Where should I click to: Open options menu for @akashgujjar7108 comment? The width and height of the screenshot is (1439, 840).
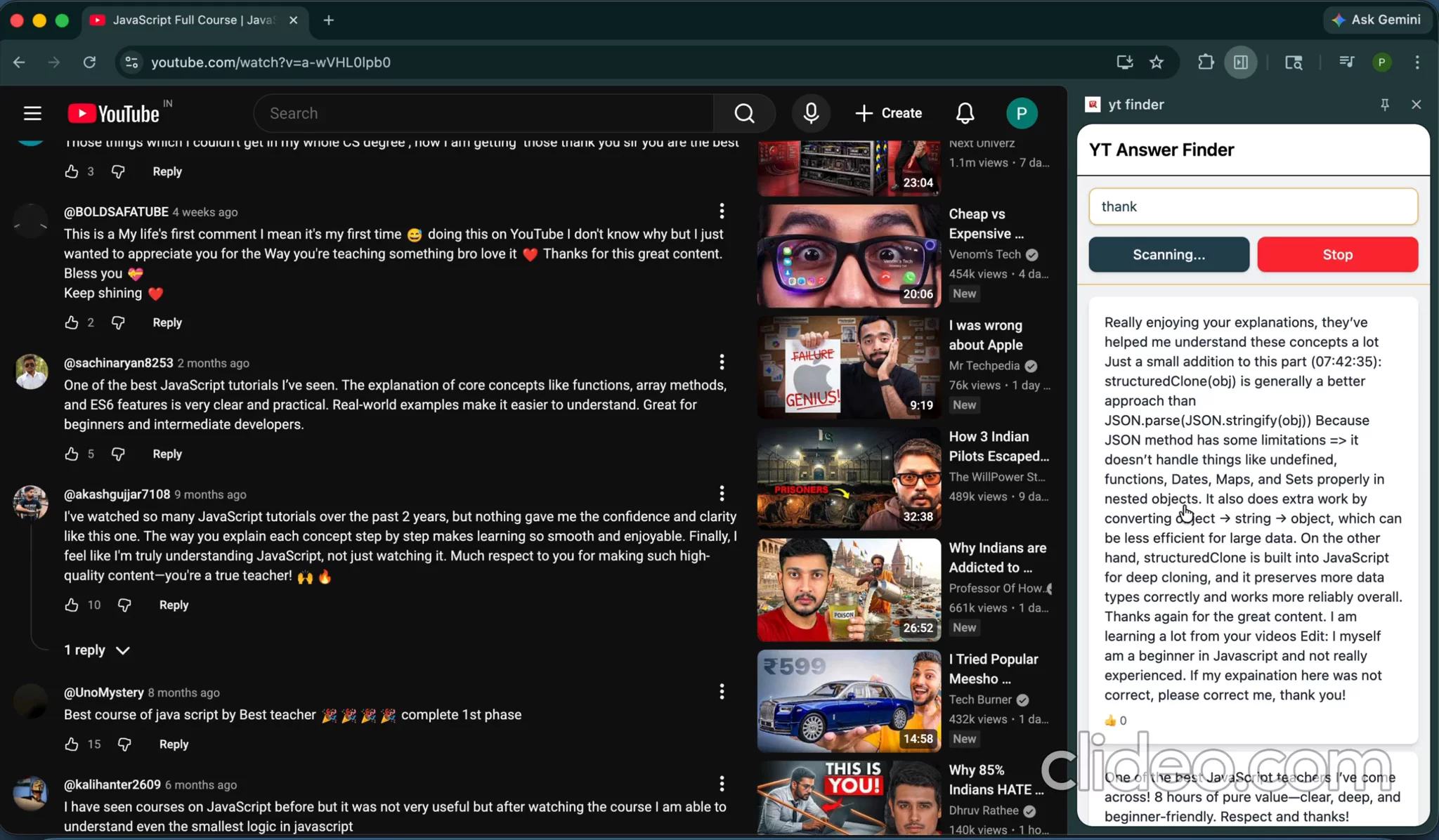tap(722, 494)
